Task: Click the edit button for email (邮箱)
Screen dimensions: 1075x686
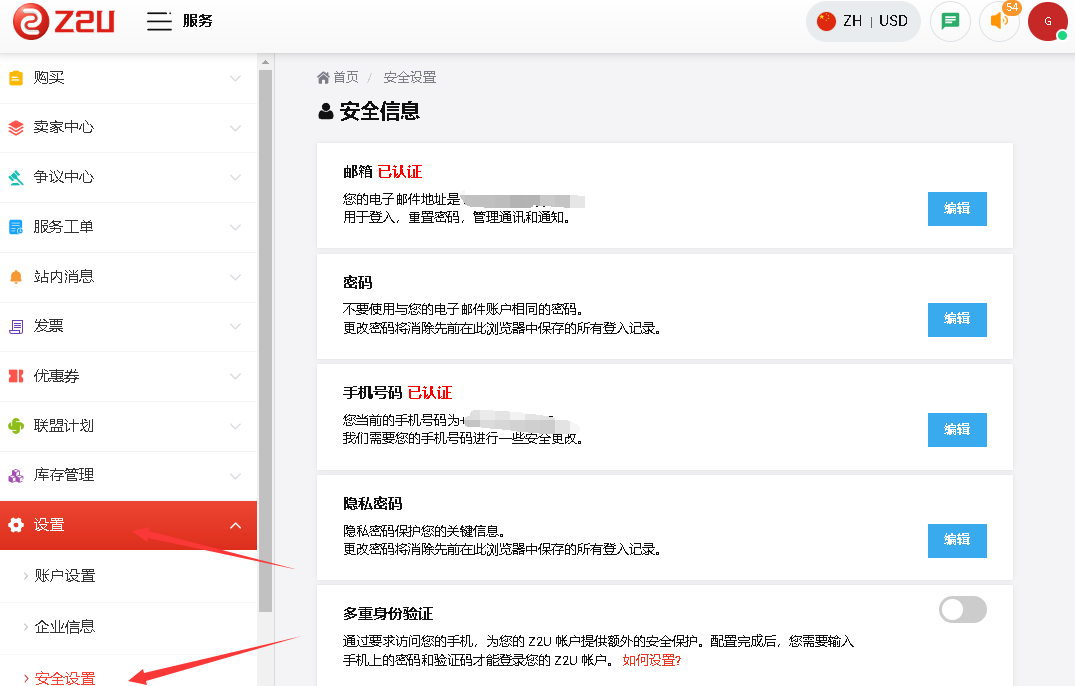Action: pyautogui.click(x=957, y=208)
